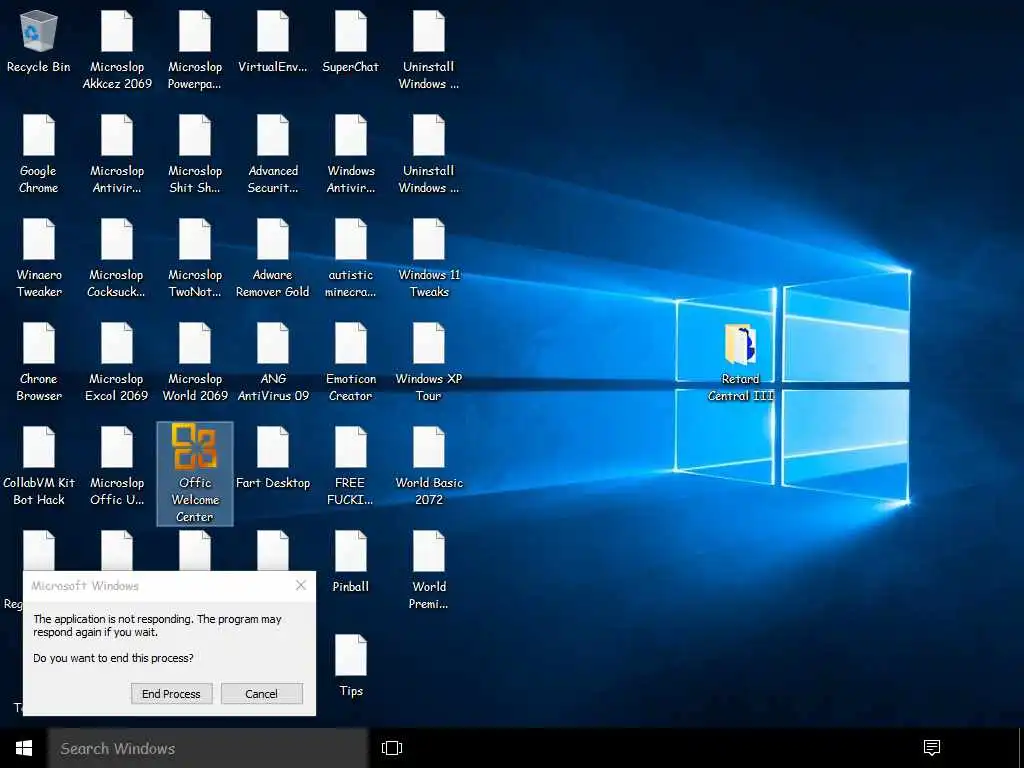The image size is (1024, 768).
Task: Select the Fart Desktop shortcut
Action: point(272,458)
